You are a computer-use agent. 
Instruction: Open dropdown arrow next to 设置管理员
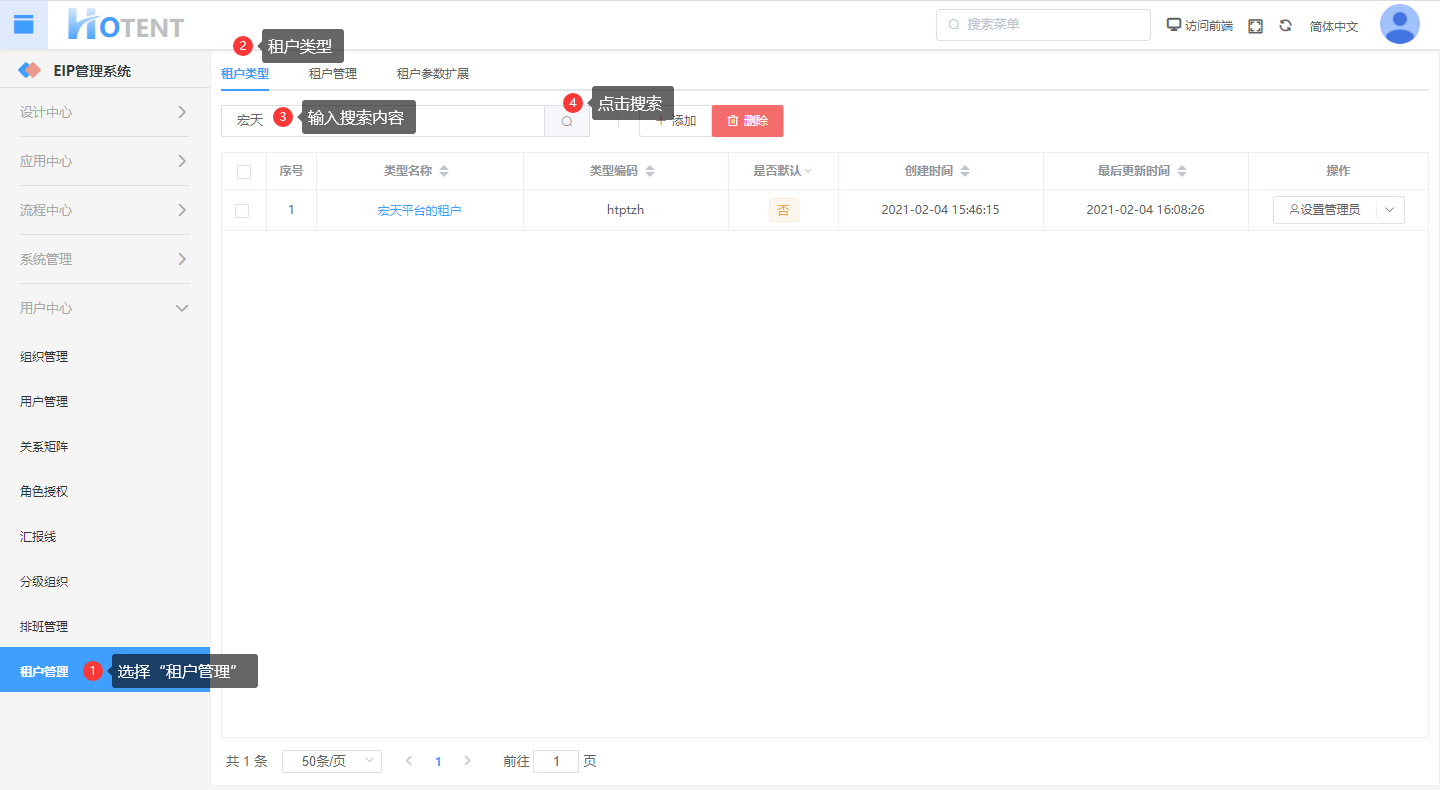pyautogui.click(x=1390, y=210)
